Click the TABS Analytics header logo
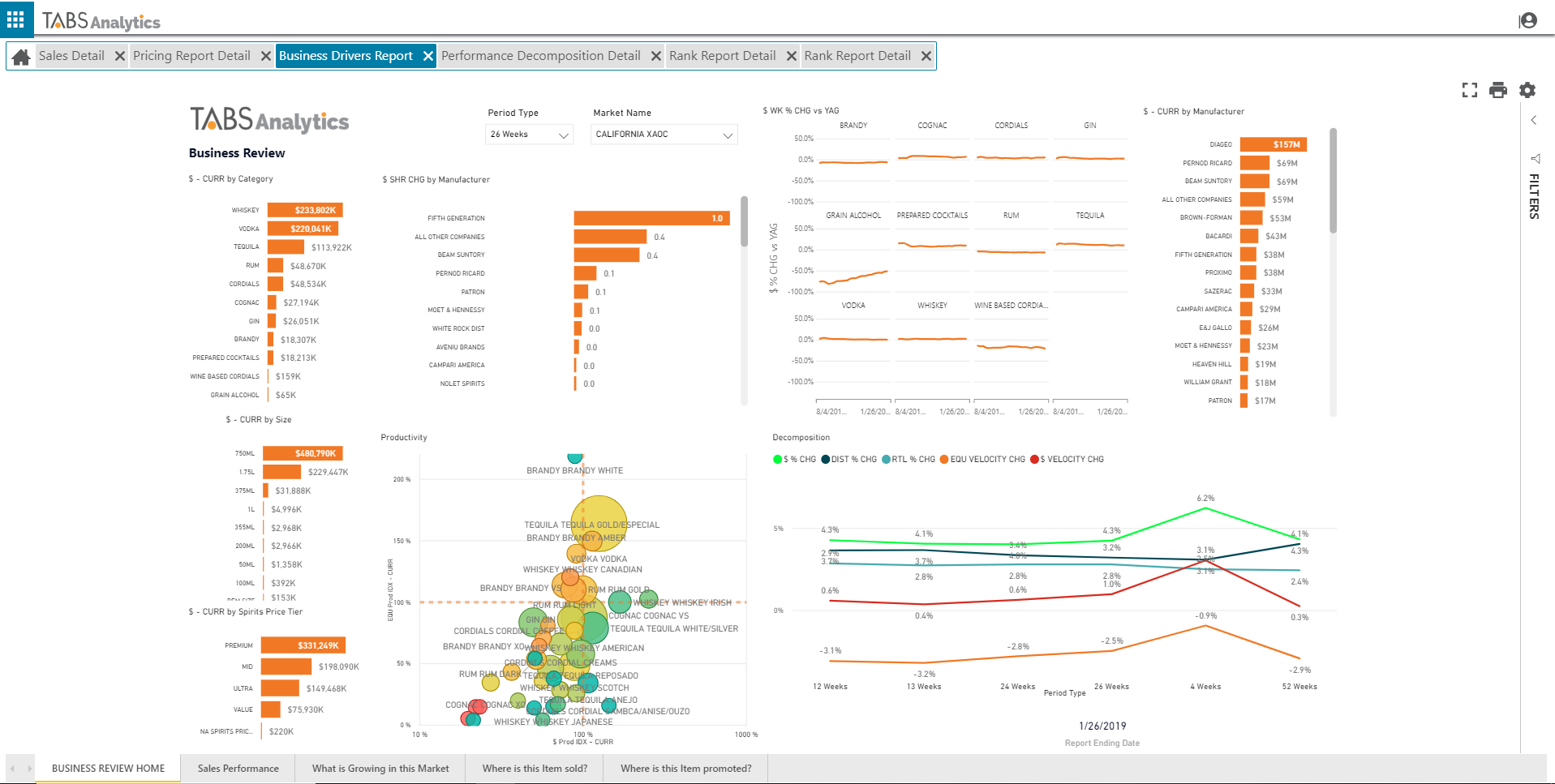This screenshot has height=784, width=1555. [x=101, y=21]
